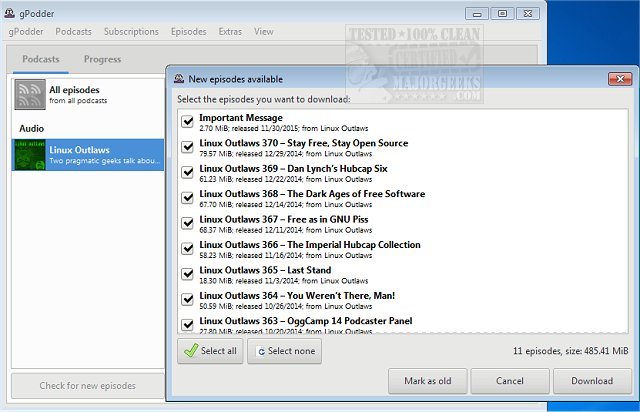Image resolution: width=640 pixels, height=412 pixels.
Task: Cancel the new episodes dialog
Action: tap(510, 381)
